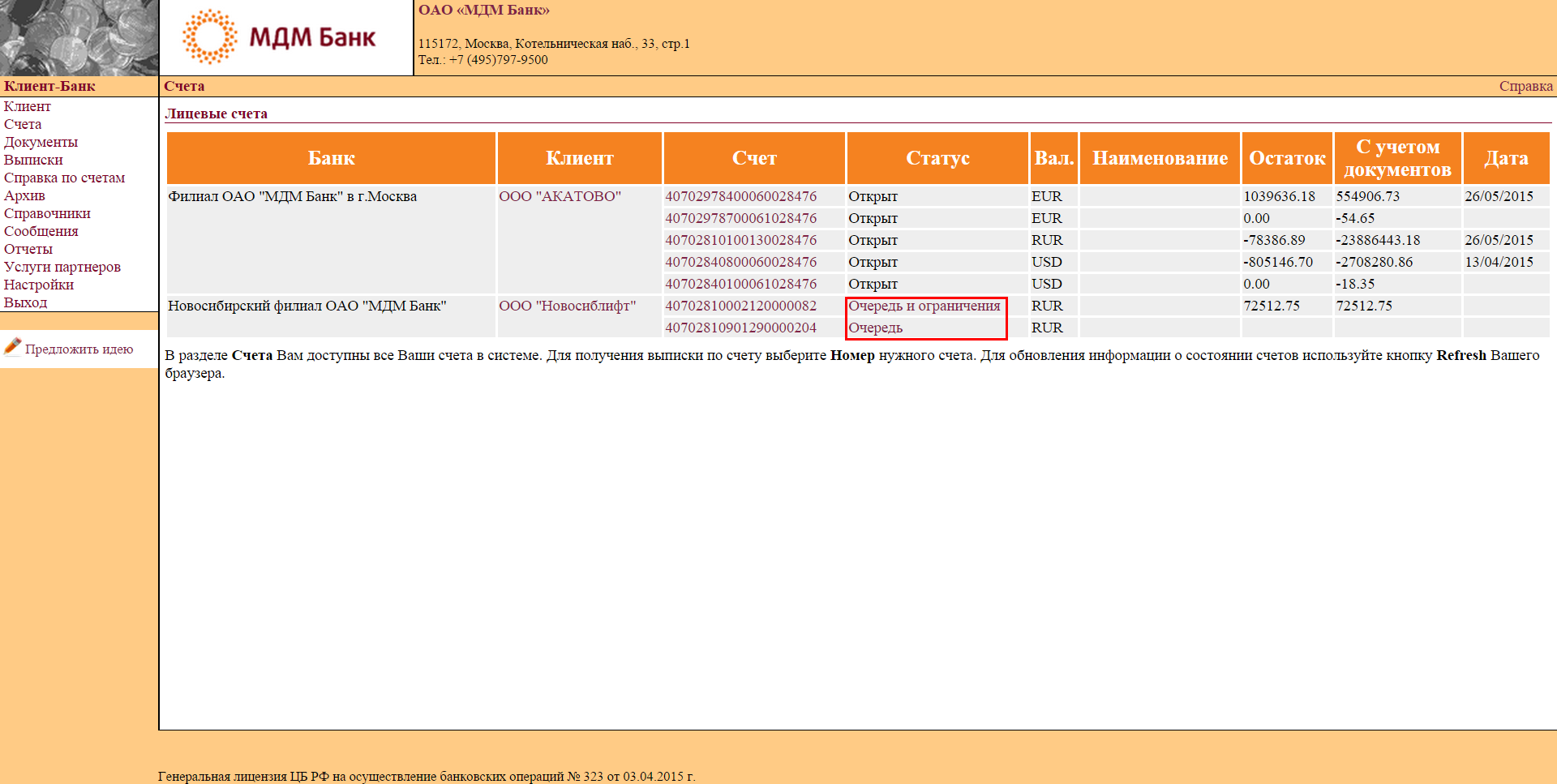
Task: Select the Архив menu entry
Action: click(24, 195)
